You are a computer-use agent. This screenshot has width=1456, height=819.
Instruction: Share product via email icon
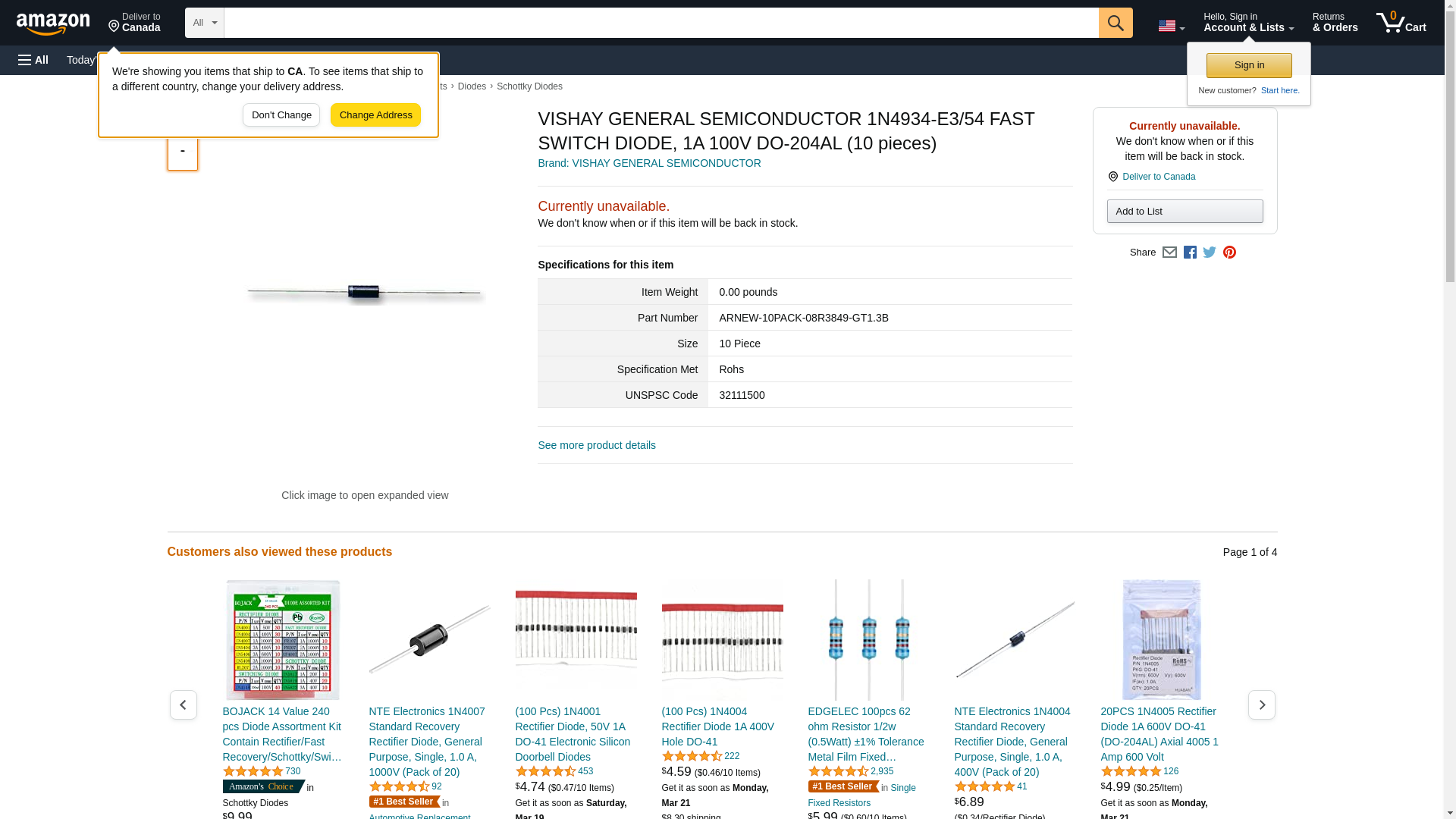1169,253
